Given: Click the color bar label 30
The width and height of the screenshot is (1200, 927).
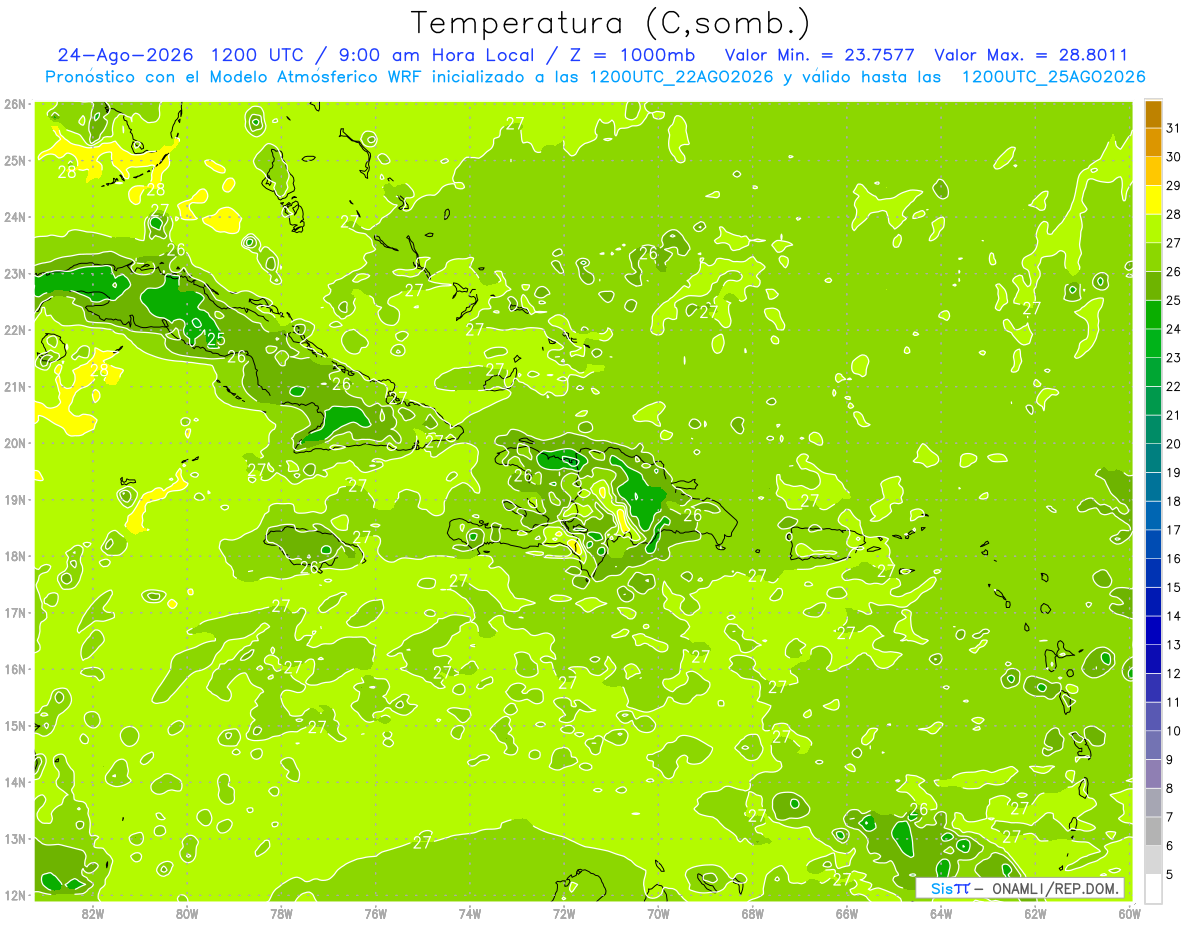Looking at the screenshot, I should coord(1174,157).
